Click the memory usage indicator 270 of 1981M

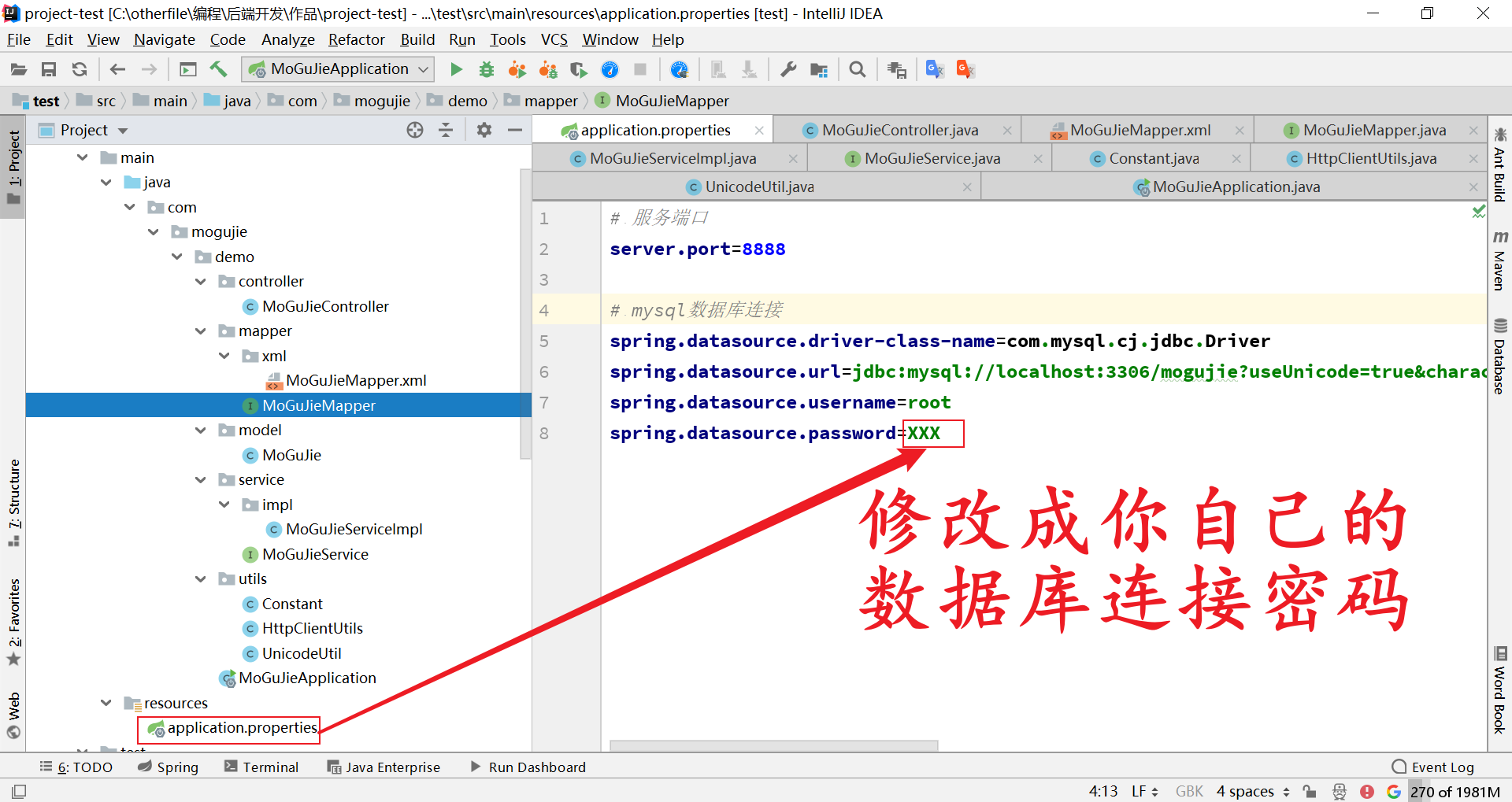click(x=1455, y=792)
